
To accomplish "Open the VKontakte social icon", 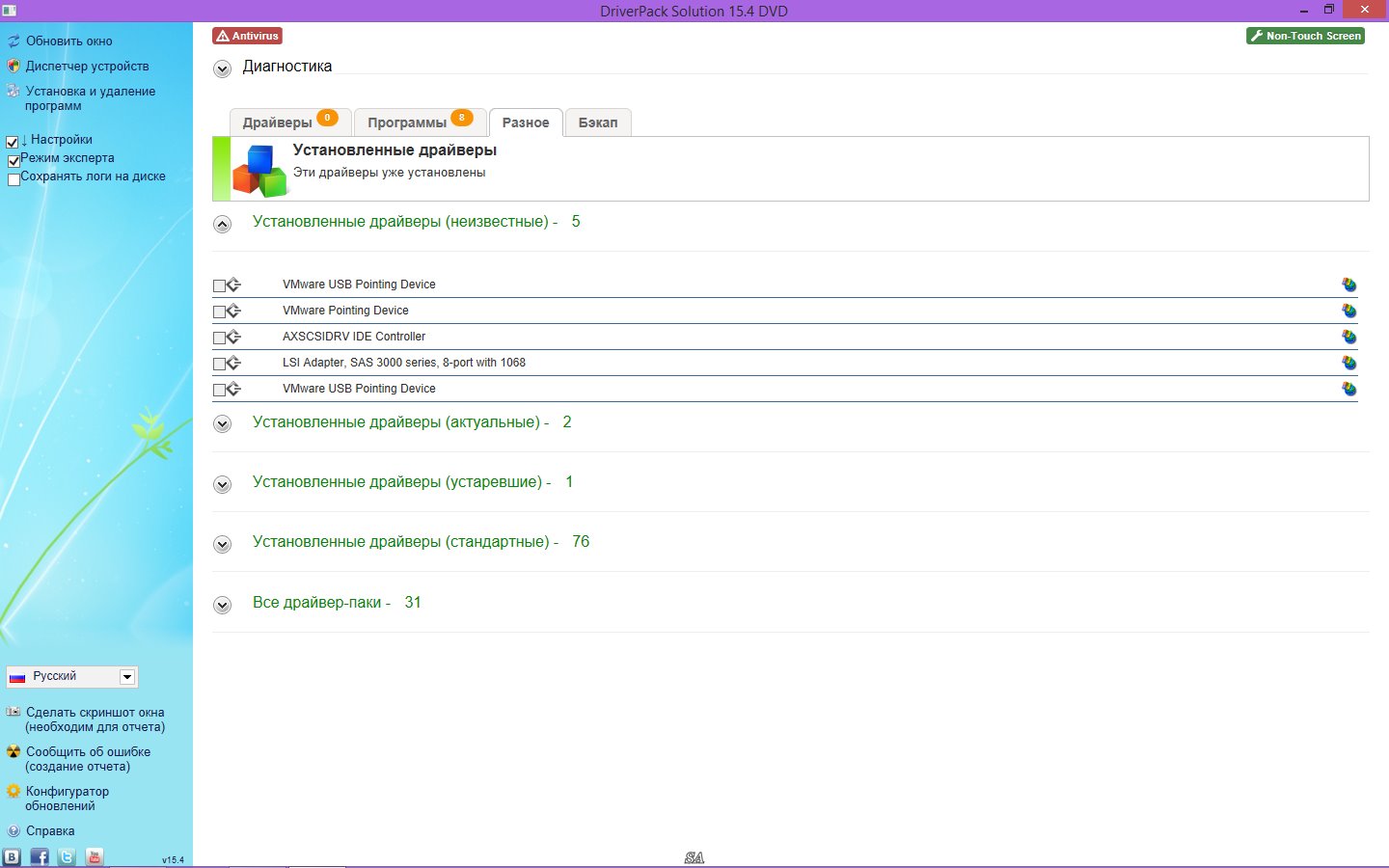I will (x=12, y=856).
